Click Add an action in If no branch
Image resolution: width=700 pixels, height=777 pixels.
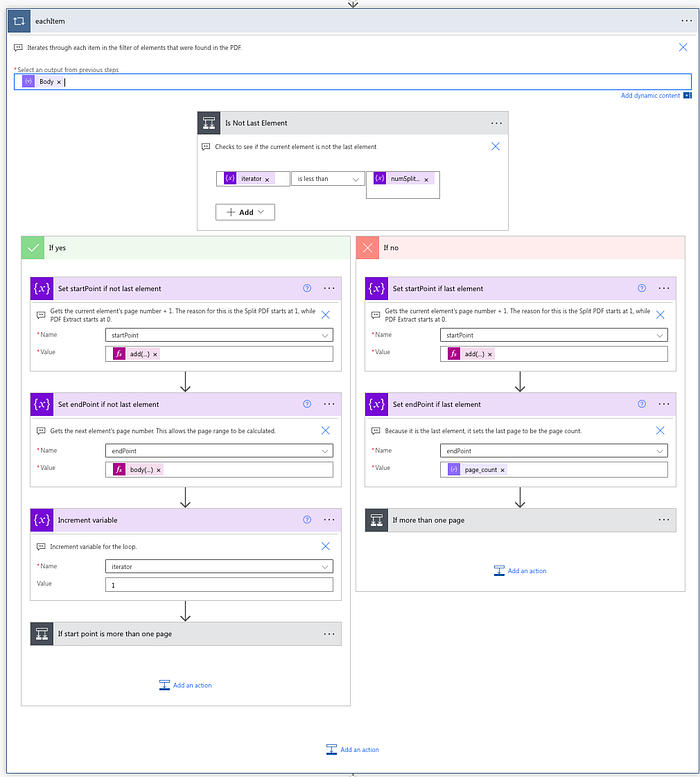[520, 571]
